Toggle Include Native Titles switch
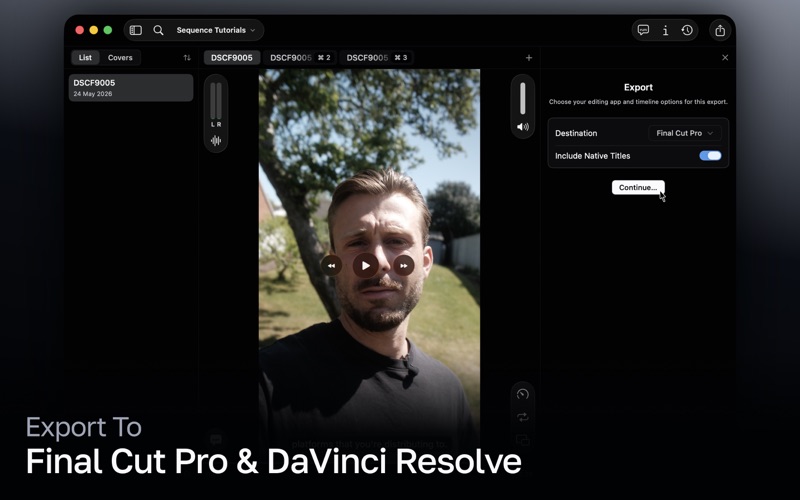 coord(710,156)
